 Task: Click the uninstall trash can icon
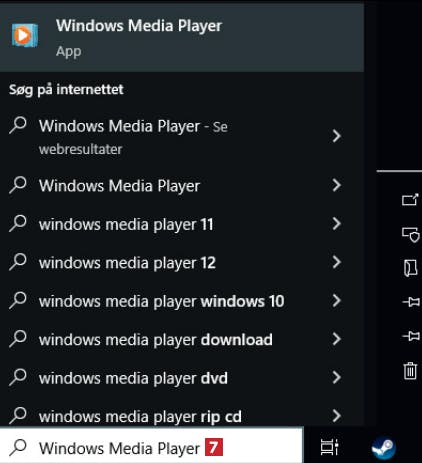[x=410, y=371]
